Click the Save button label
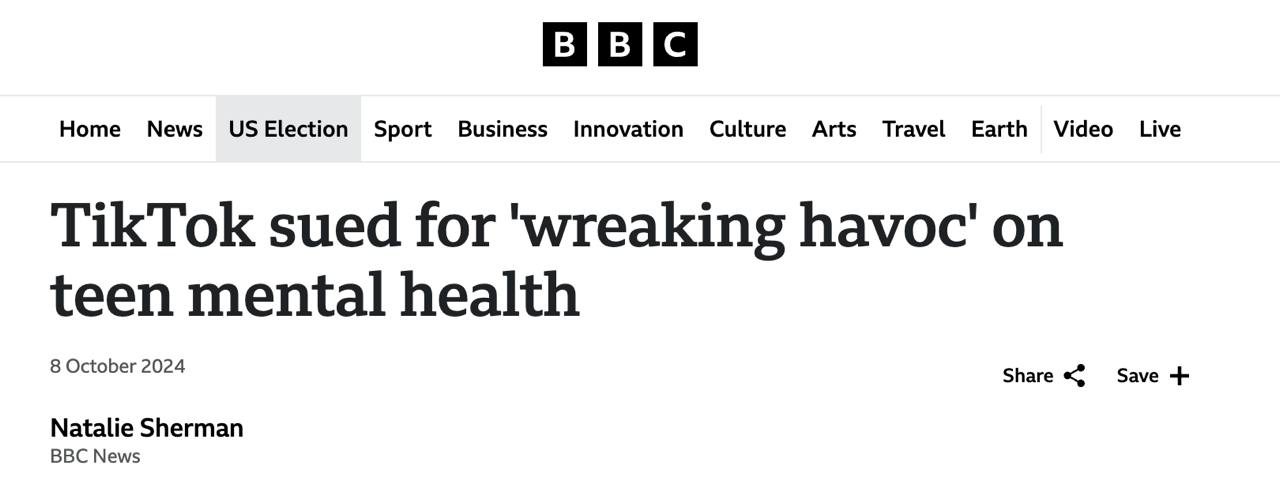This screenshot has width=1280, height=477. pyautogui.click(x=1137, y=376)
